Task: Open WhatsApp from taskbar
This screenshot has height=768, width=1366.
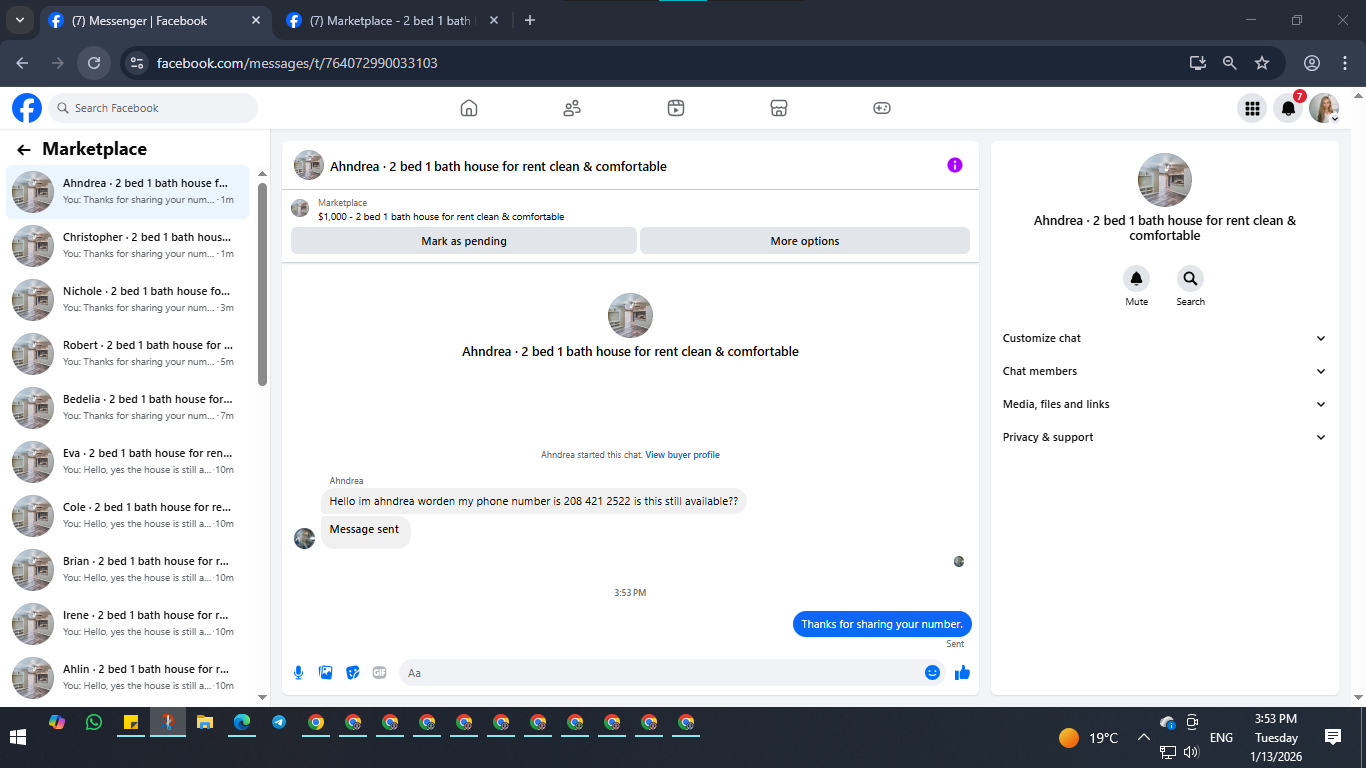Action: point(94,722)
